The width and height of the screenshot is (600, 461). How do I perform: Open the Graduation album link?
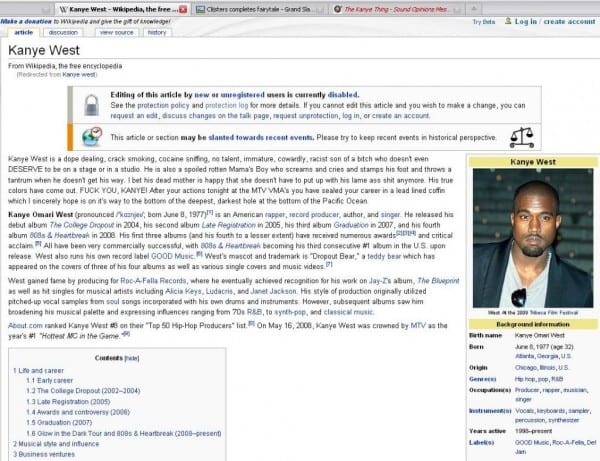351,225
